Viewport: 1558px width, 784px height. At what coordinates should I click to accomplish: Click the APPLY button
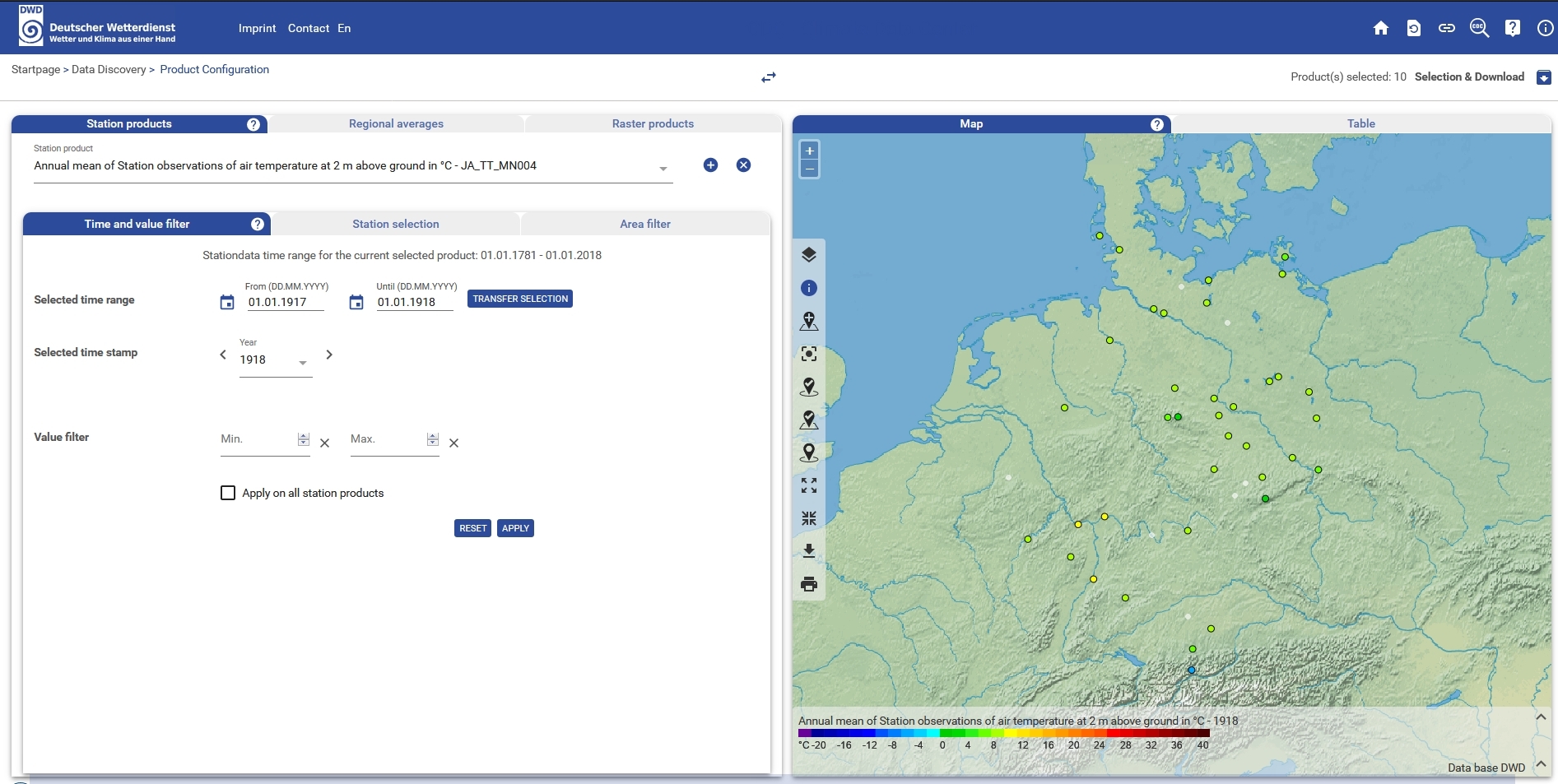tap(515, 528)
